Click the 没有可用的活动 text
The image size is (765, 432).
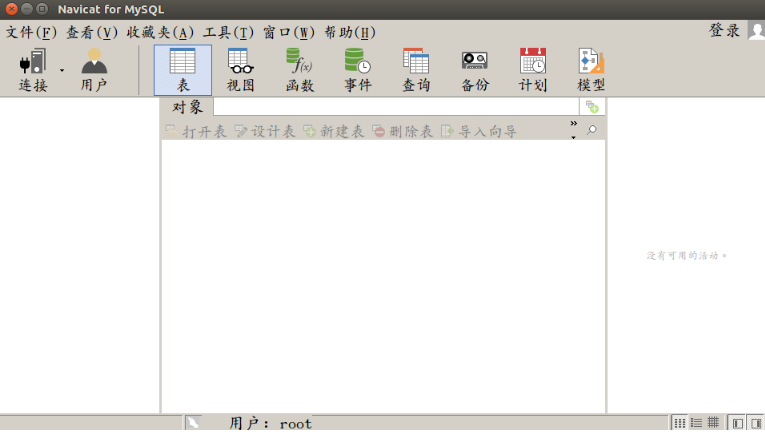click(x=686, y=255)
